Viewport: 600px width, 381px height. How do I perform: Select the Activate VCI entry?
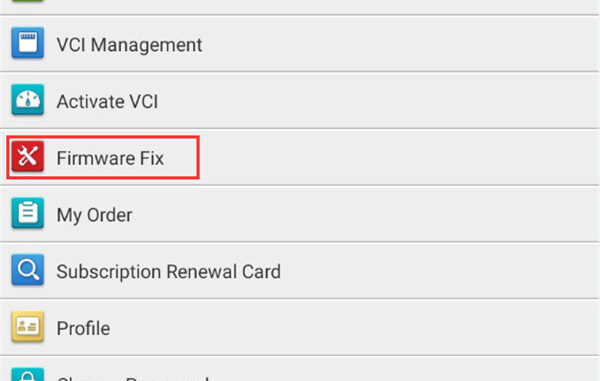(x=107, y=101)
